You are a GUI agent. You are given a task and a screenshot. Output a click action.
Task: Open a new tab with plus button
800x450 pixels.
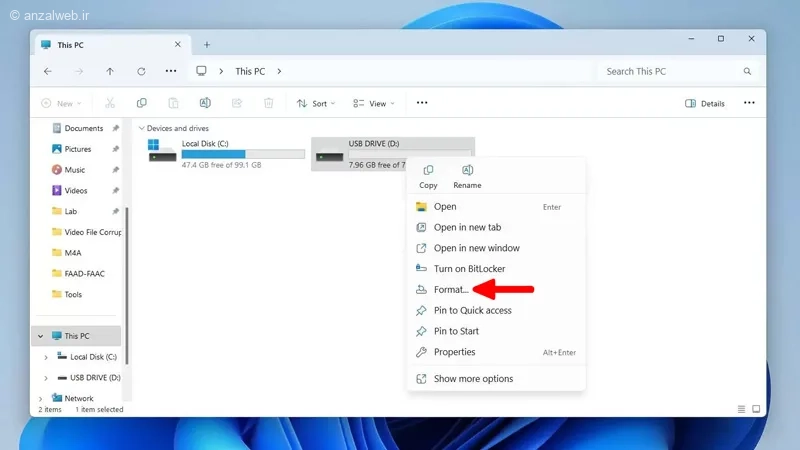coord(207,45)
